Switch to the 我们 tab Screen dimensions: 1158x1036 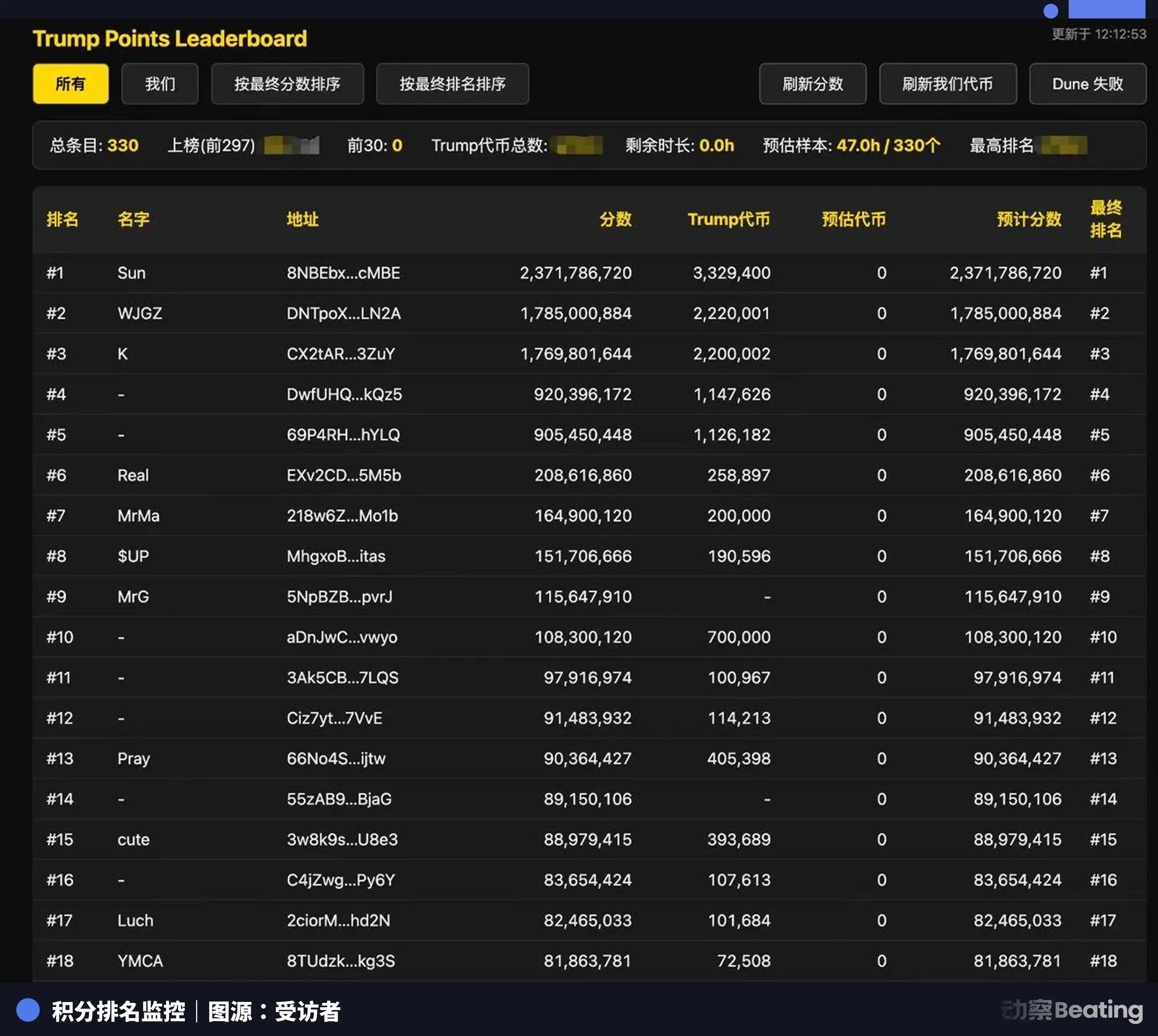(160, 84)
